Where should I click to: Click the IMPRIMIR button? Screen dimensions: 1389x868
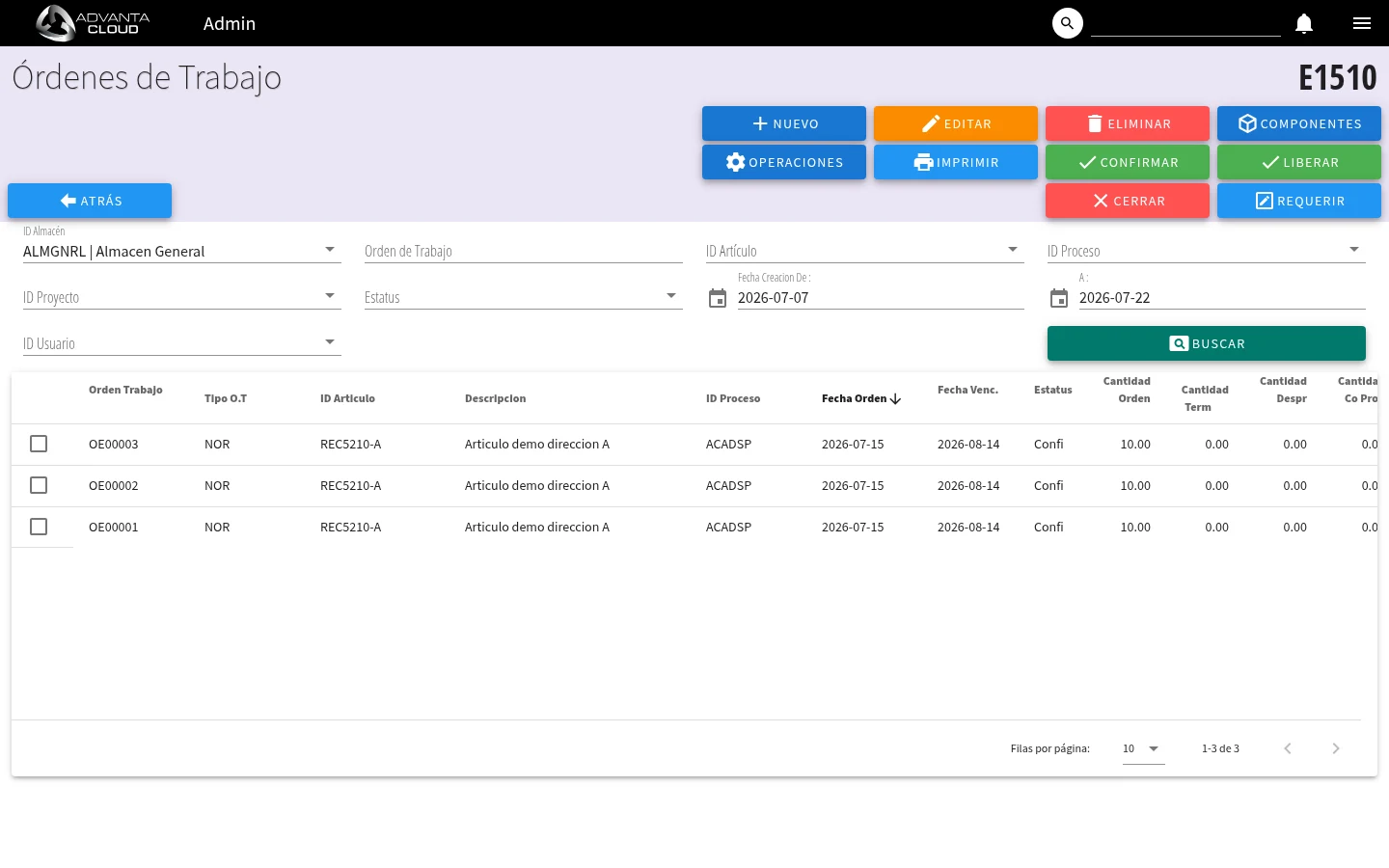(956, 162)
